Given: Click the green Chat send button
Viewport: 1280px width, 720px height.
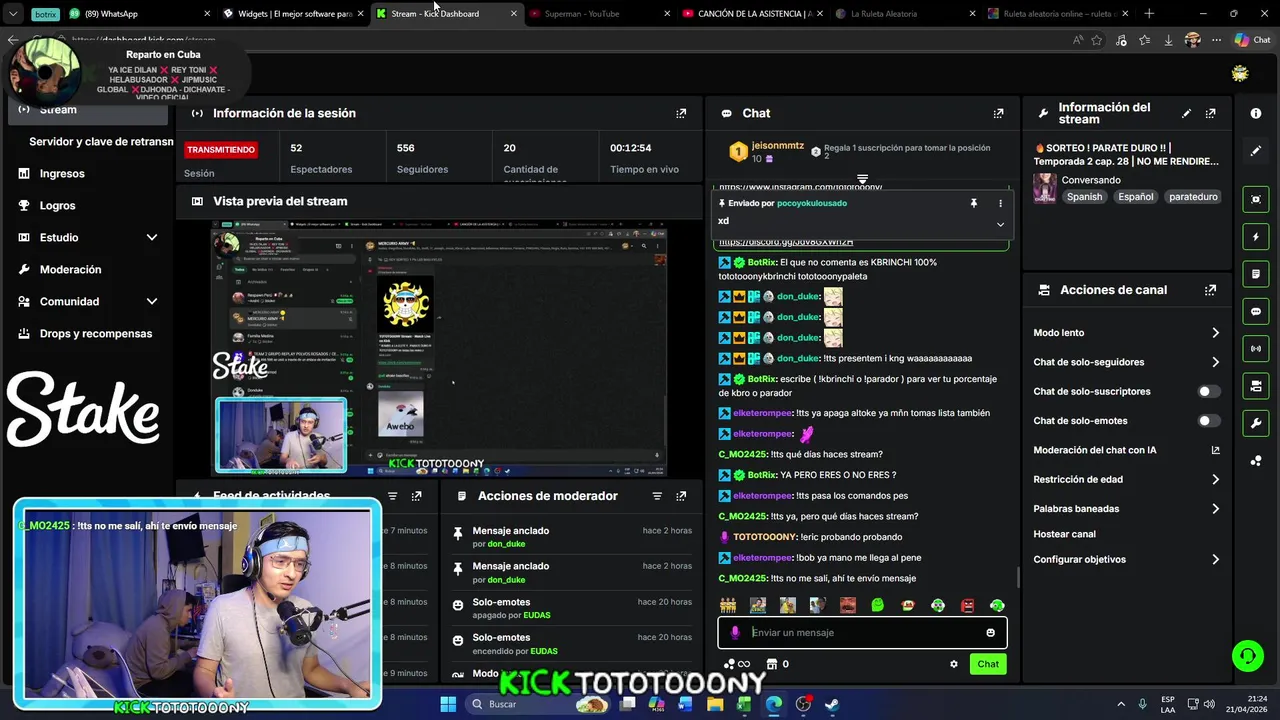Looking at the screenshot, I should pos(988,664).
